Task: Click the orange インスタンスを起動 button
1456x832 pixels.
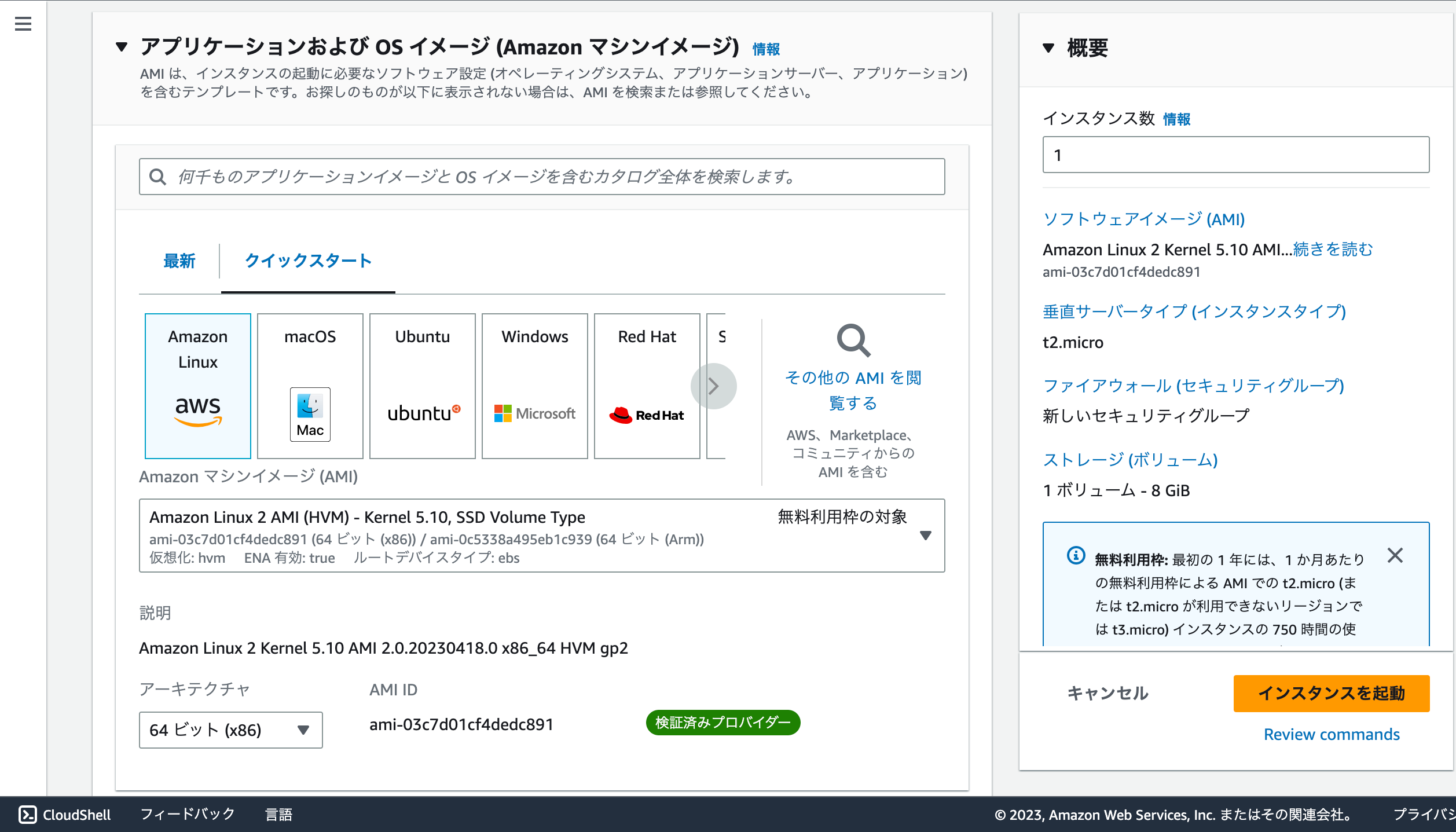Action: (x=1331, y=693)
